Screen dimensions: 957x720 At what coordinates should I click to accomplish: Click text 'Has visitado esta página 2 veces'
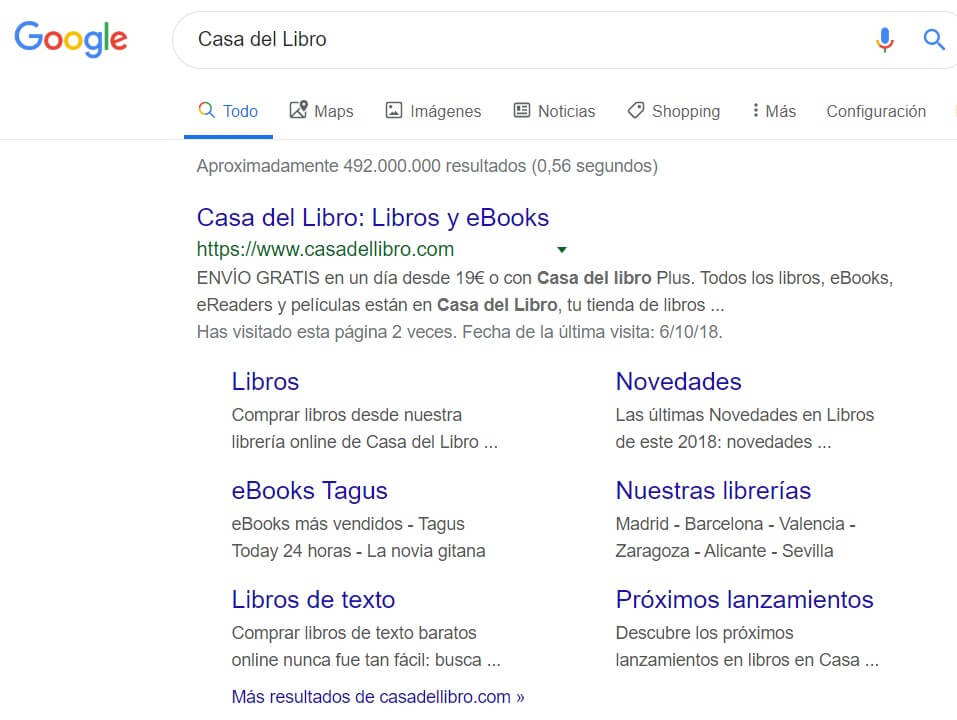click(327, 332)
